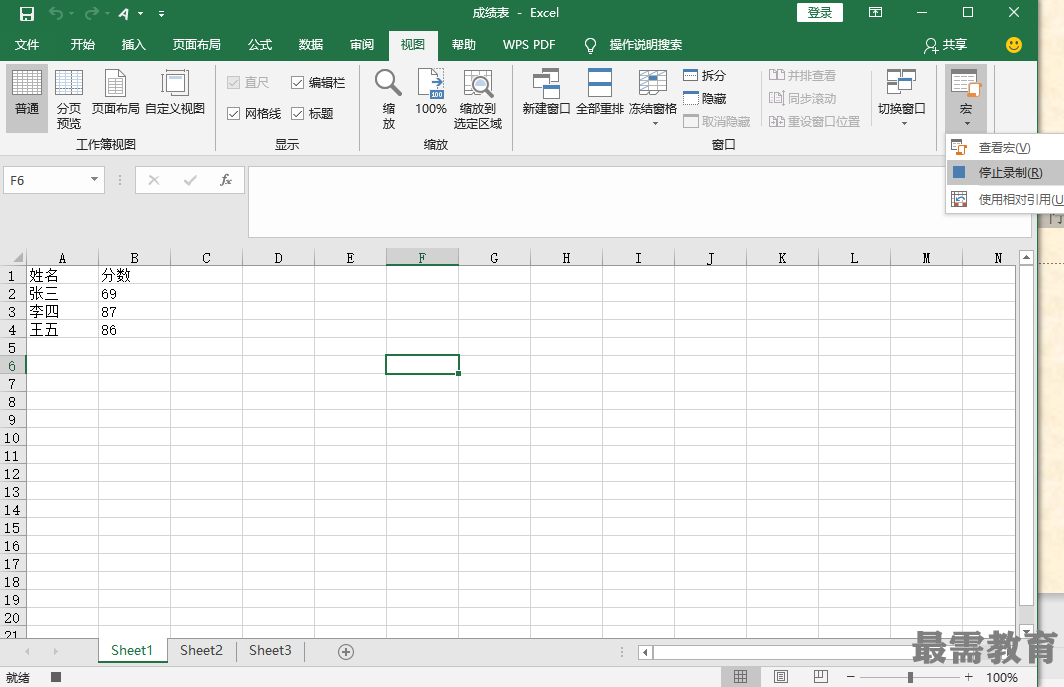Switch to Sheet2 tab

[x=201, y=650]
